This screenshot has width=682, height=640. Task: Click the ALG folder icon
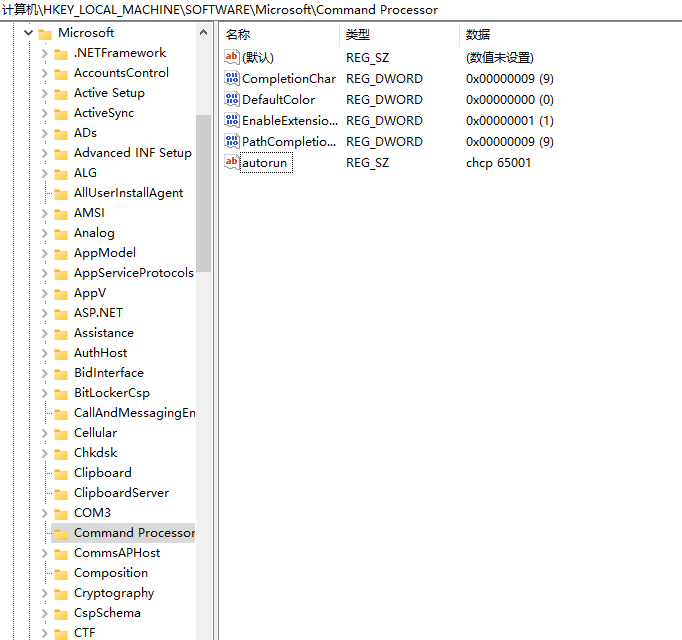61,174
